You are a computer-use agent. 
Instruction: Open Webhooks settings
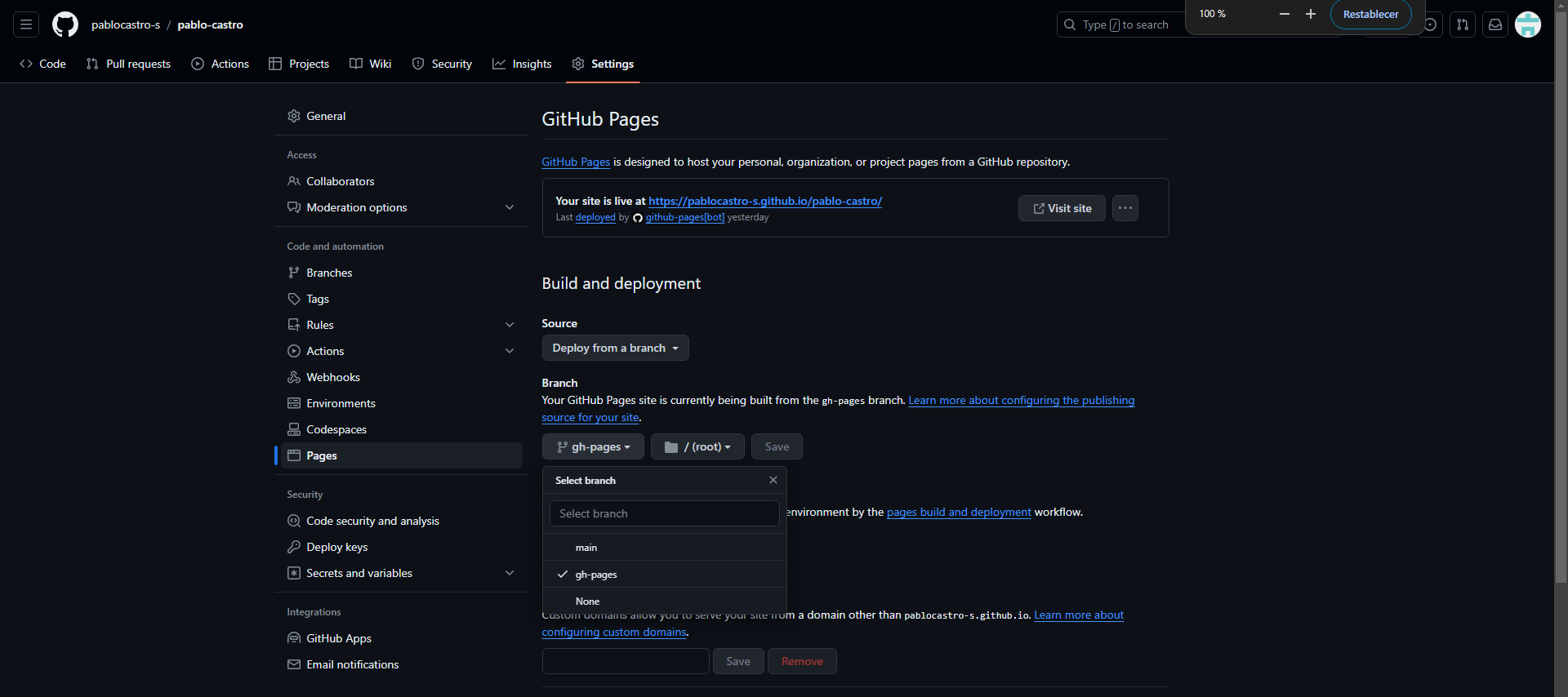pyautogui.click(x=402, y=377)
